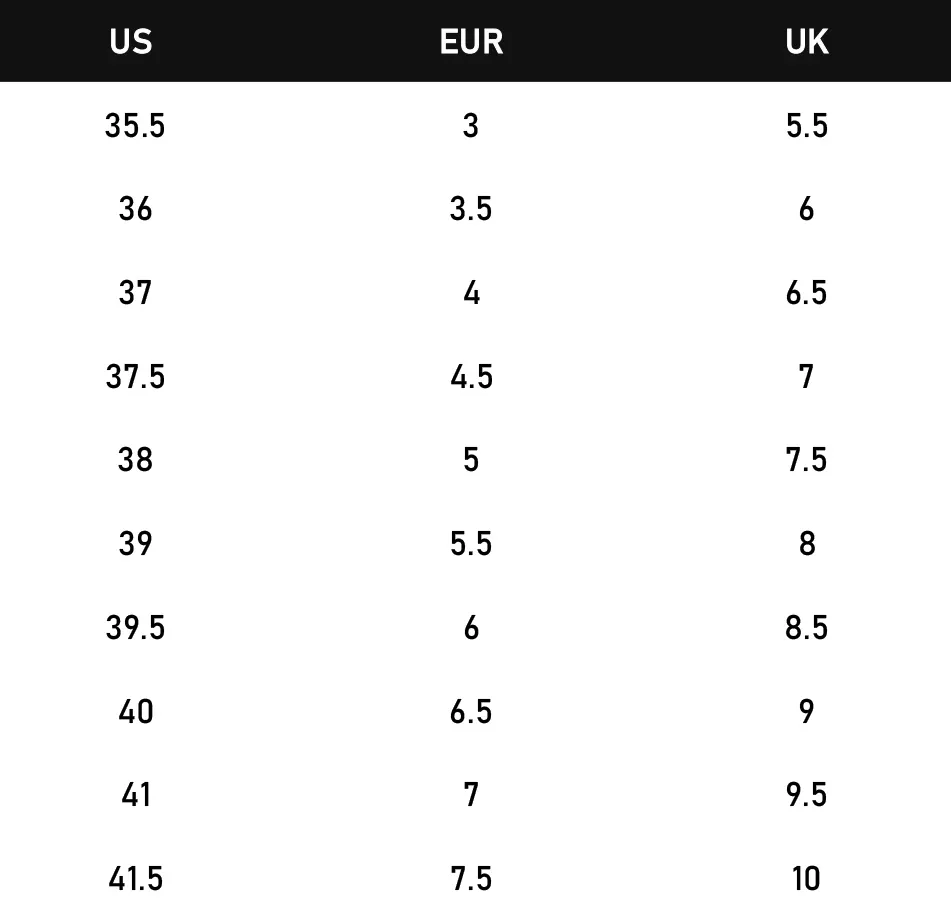Image resolution: width=951 pixels, height=906 pixels.
Task: Click size 37.5 in the US column
Action: pyautogui.click(x=135, y=377)
